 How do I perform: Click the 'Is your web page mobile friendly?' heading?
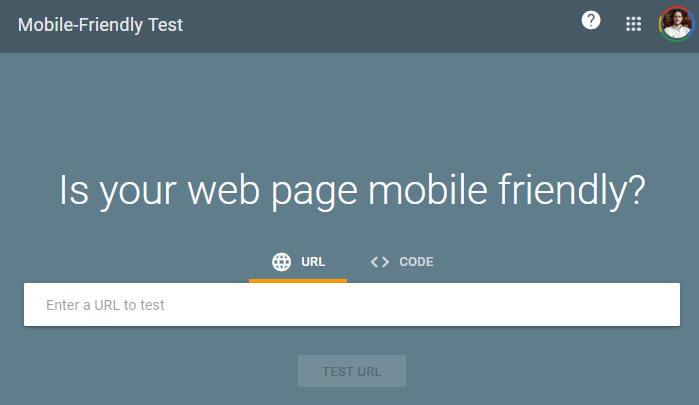(x=351, y=190)
